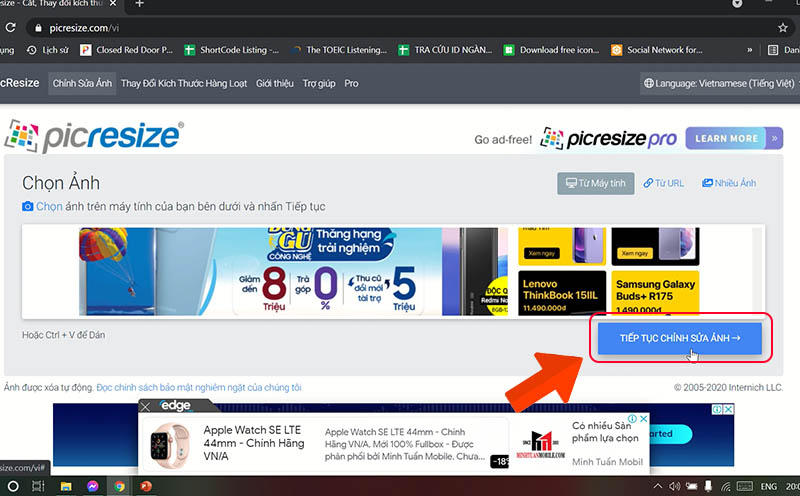The image size is (800, 496).
Task: Switch to Chrome on the taskbar
Action: pos(119,486)
